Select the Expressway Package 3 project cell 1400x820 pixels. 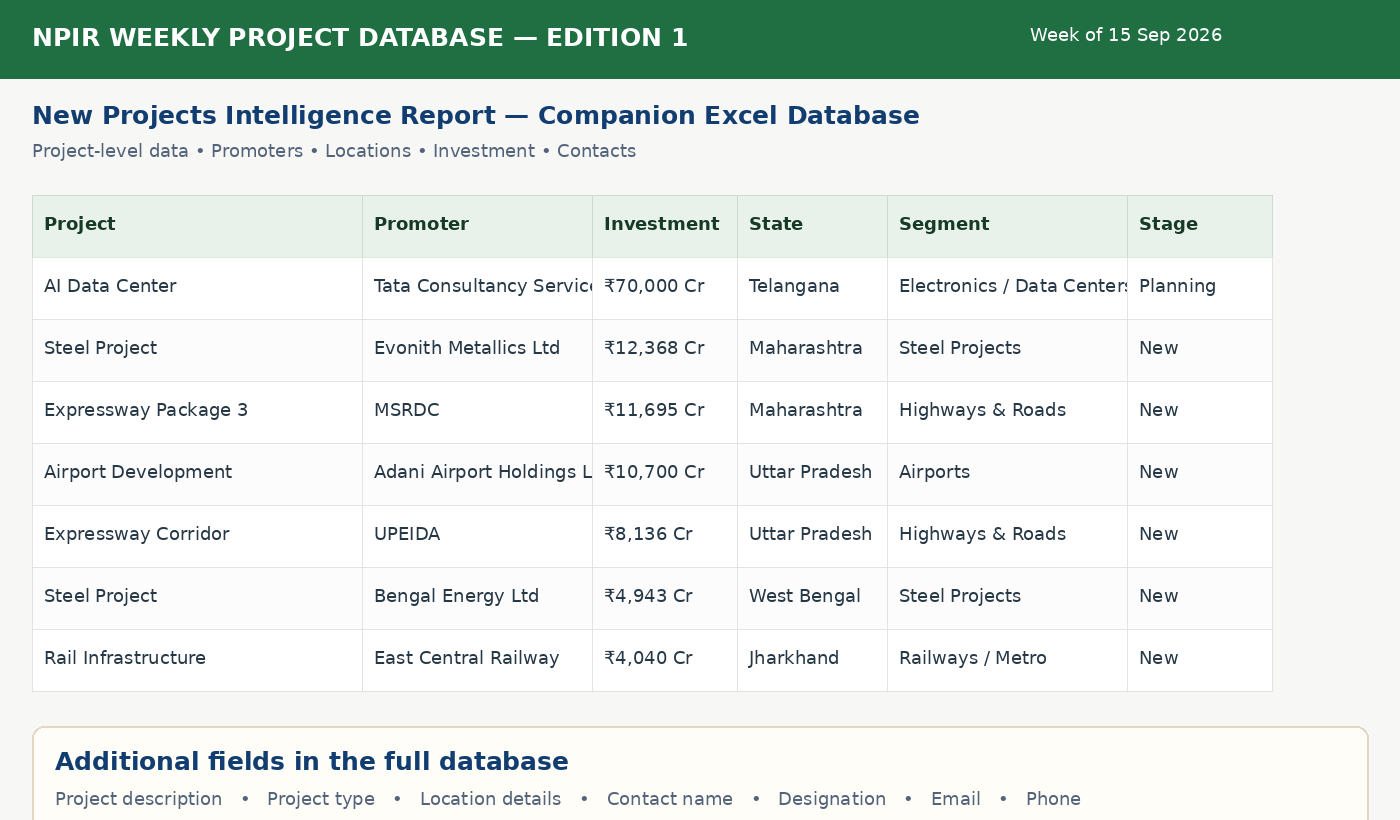pyautogui.click(x=197, y=412)
